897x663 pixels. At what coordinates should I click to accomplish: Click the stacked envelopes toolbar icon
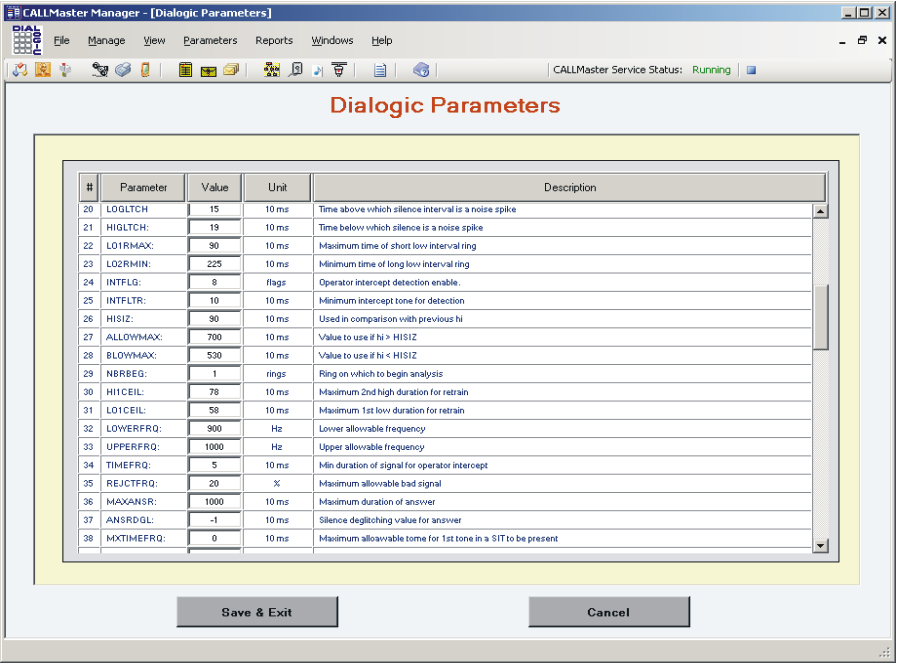(231, 70)
